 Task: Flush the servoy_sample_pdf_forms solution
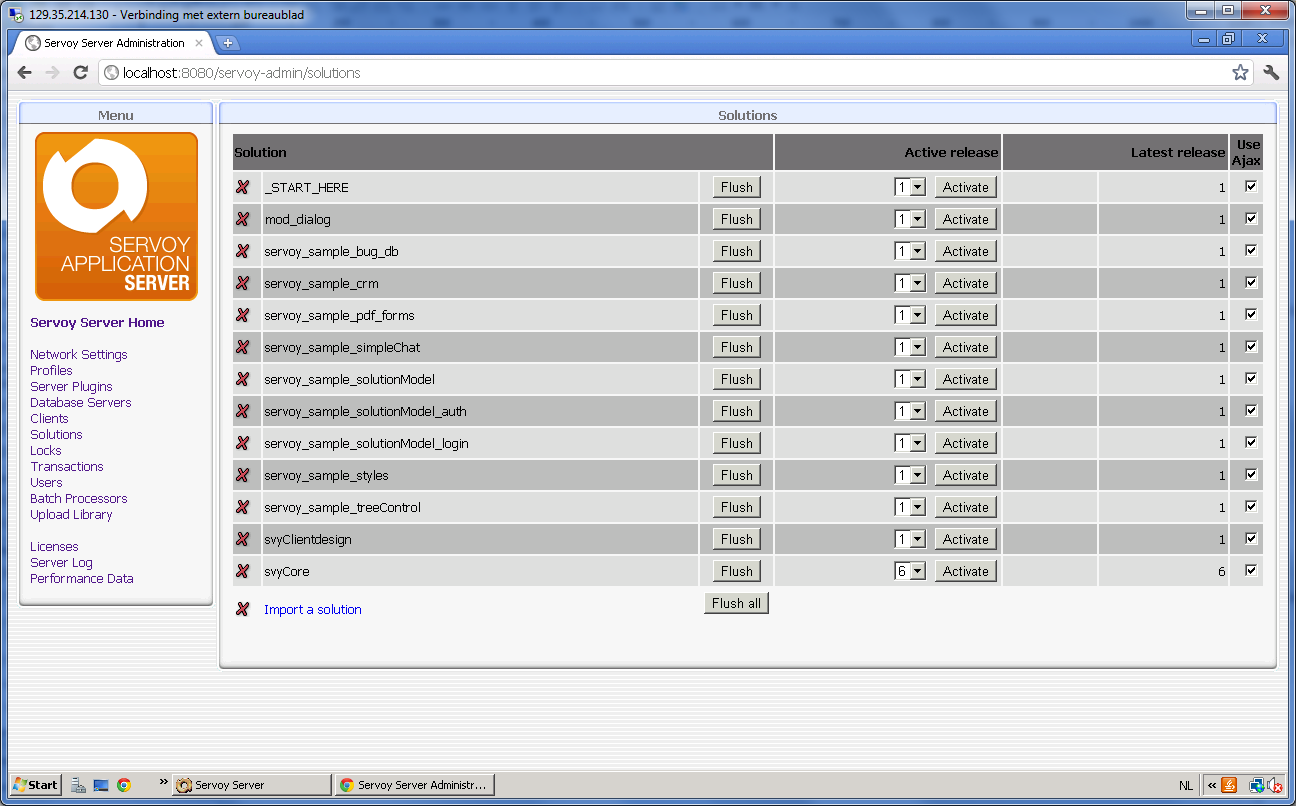(x=737, y=315)
